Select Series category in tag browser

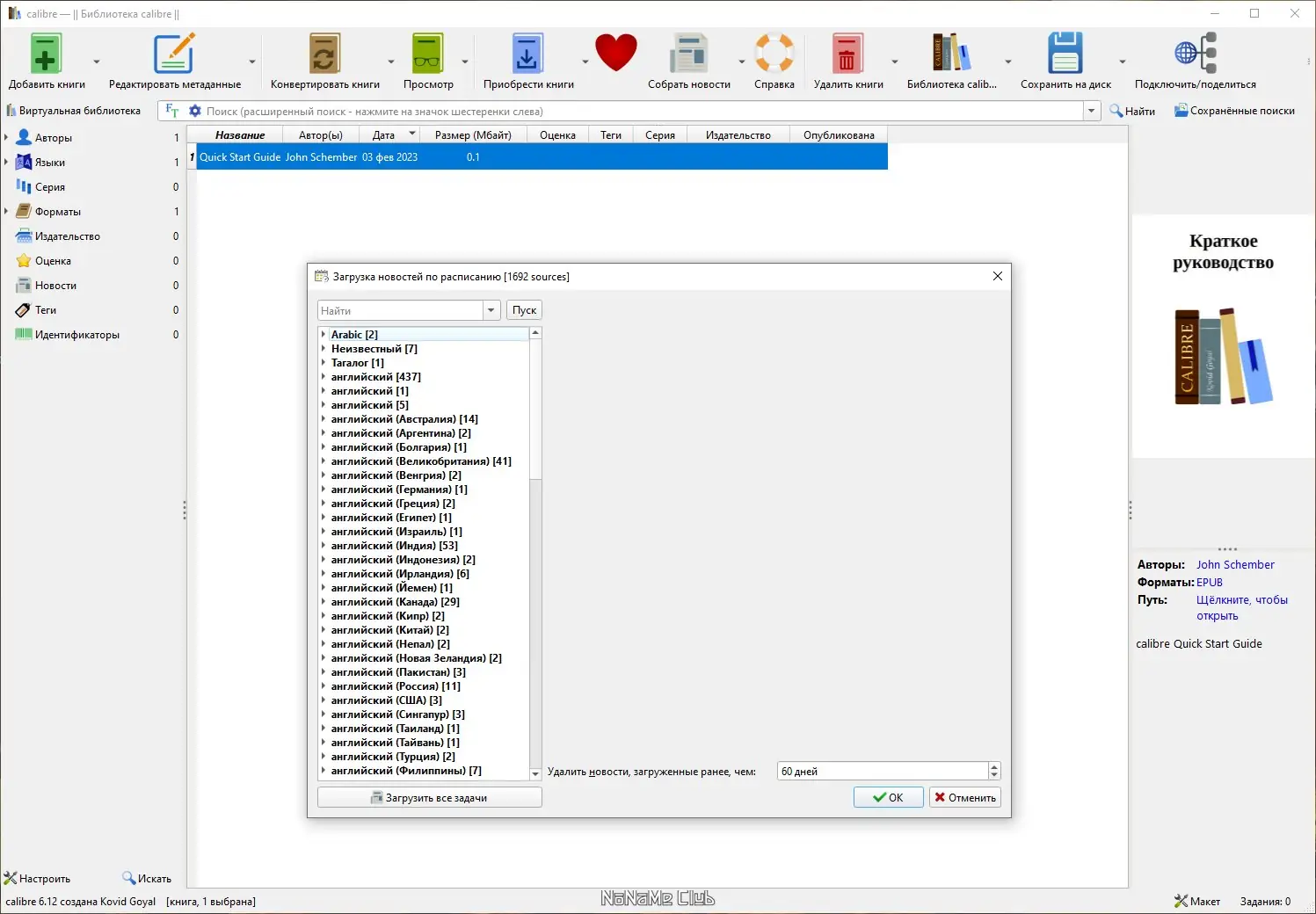[50, 187]
